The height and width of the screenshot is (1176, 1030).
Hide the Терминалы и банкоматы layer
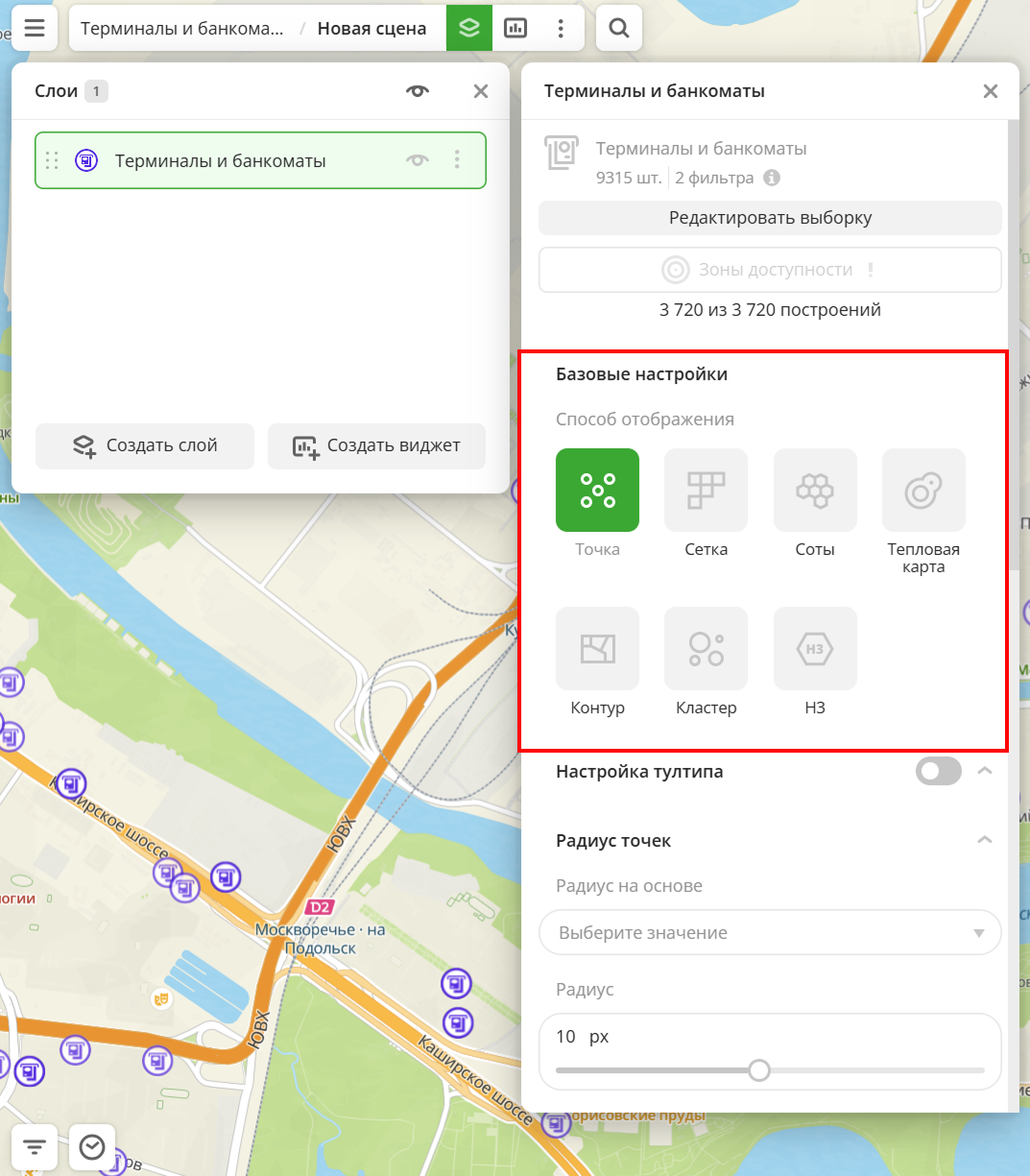click(418, 160)
